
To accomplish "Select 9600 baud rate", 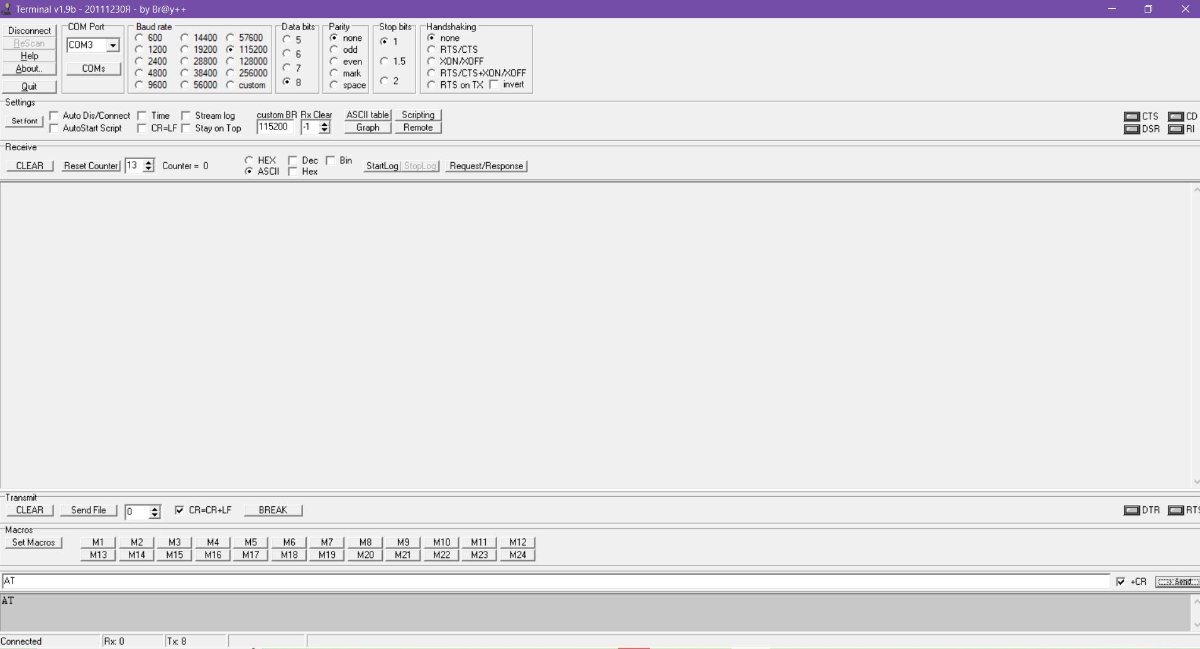I will (x=138, y=85).
